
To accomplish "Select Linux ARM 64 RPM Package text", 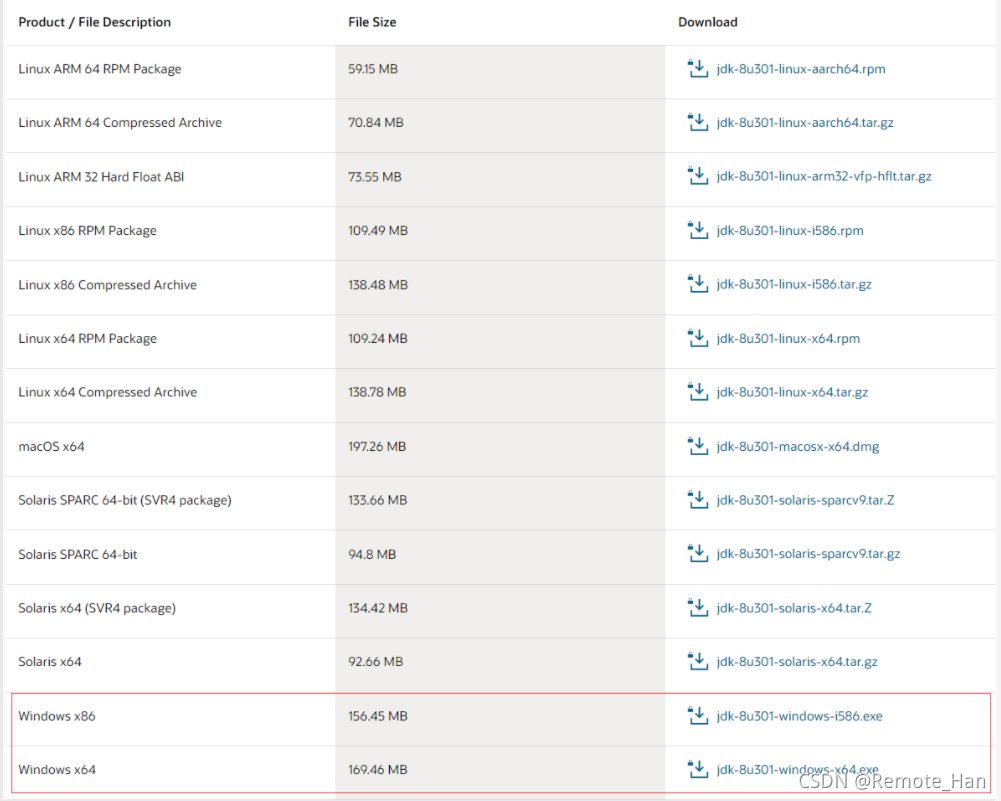I will click(100, 69).
